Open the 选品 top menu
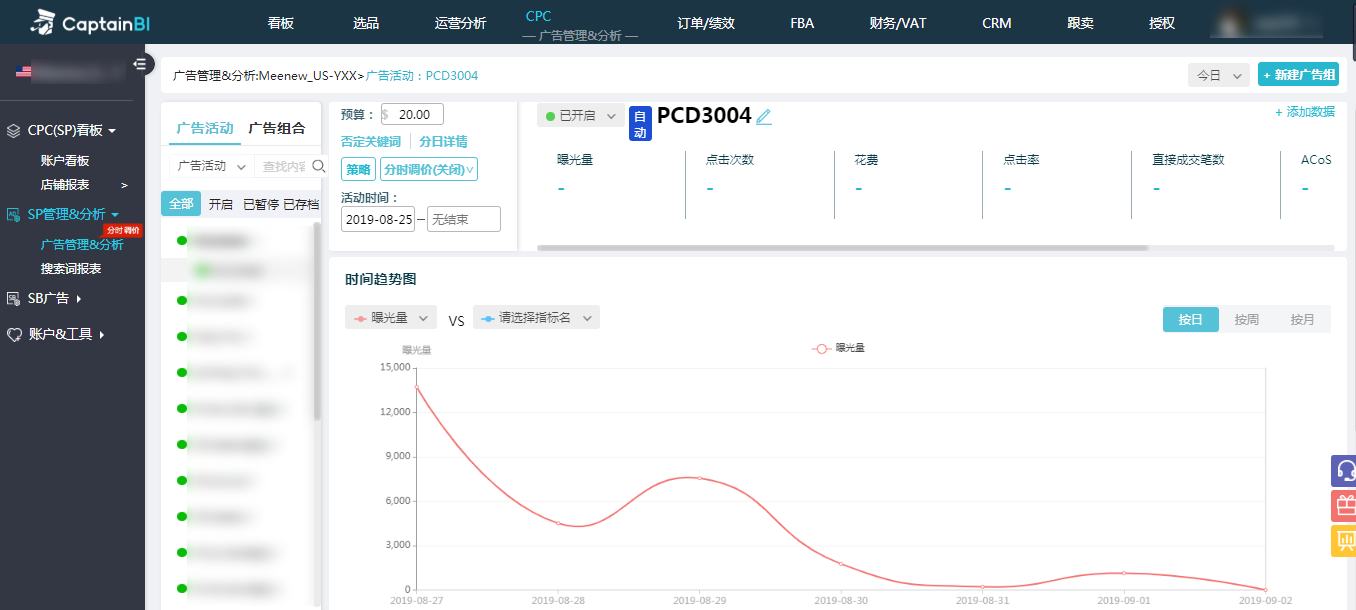This screenshot has width=1356, height=610. pos(366,23)
